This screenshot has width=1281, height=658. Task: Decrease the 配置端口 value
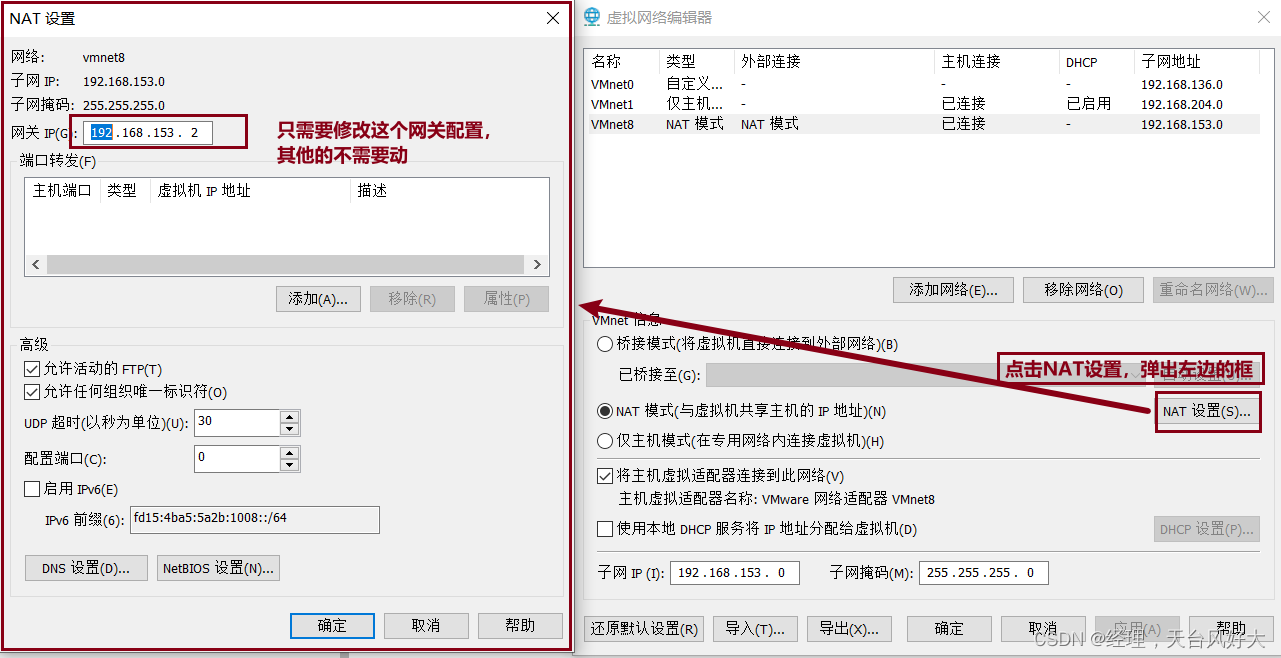point(290,466)
